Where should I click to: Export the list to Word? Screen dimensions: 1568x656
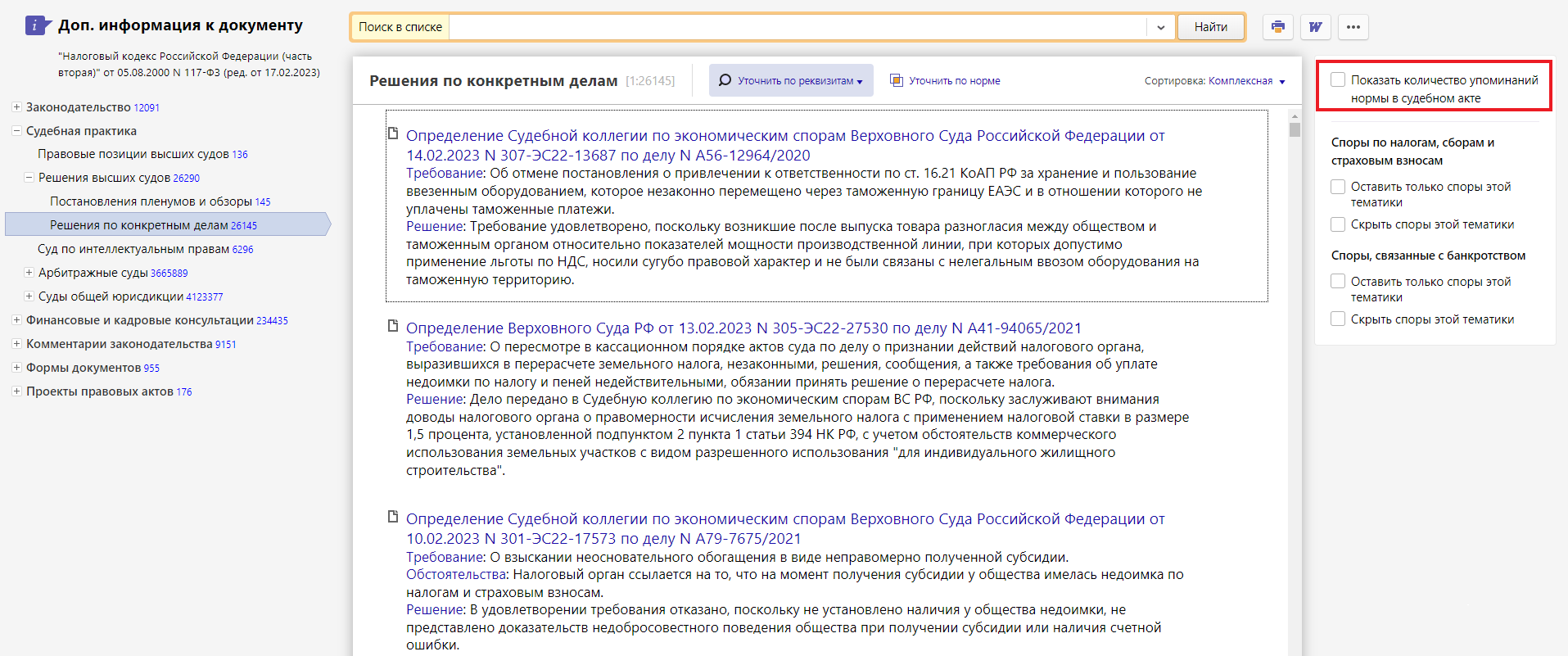pos(1315,27)
